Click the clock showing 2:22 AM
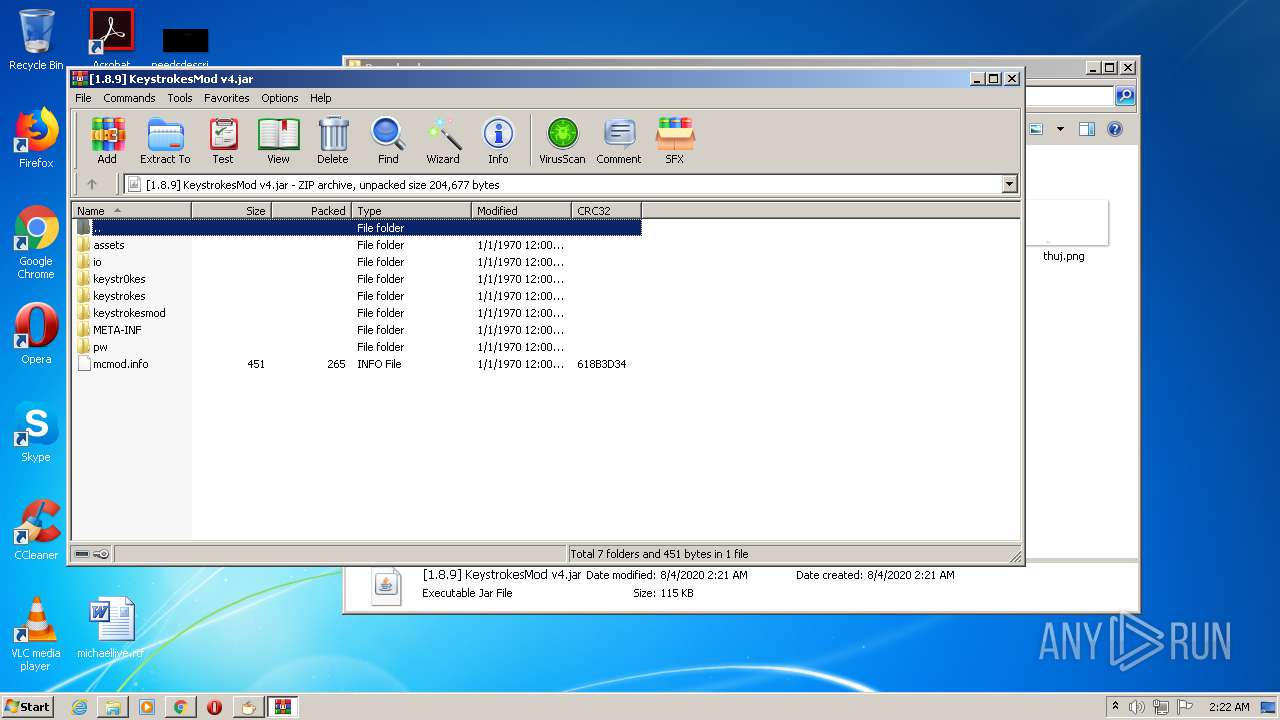This screenshot has width=1280, height=720. click(1229, 707)
